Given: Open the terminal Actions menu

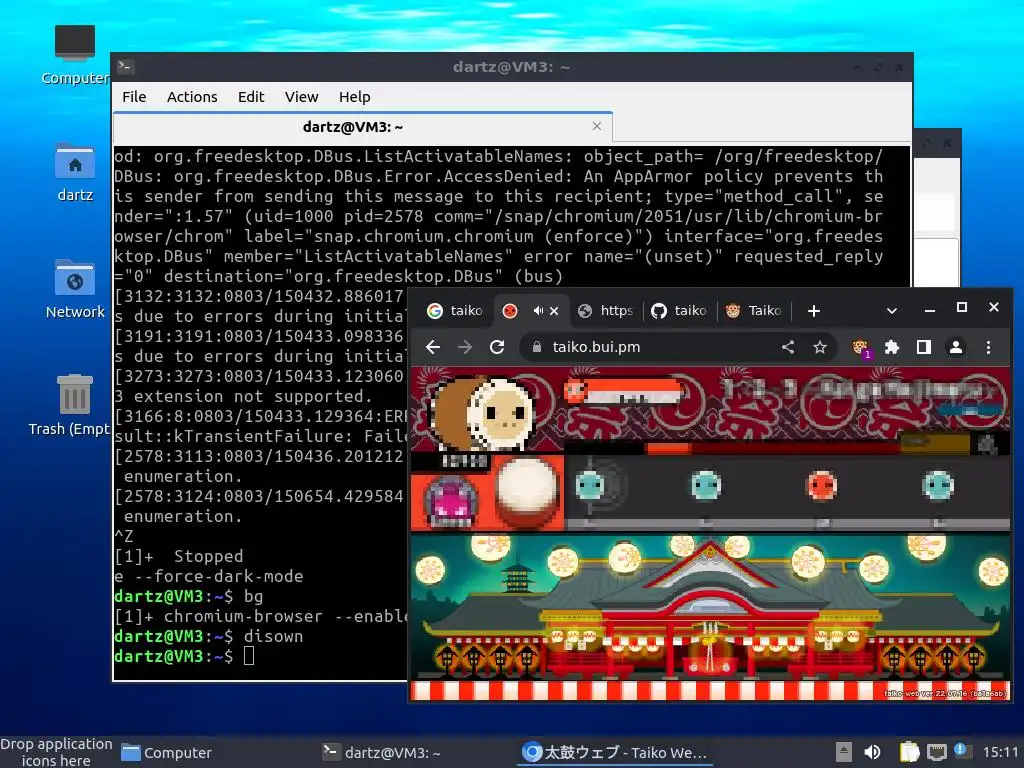Looking at the screenshot, I should point(192,97).
